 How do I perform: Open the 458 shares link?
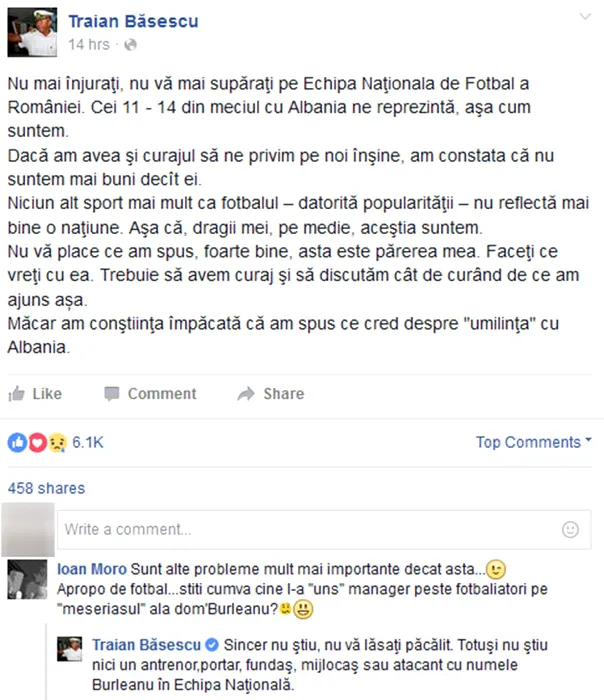[46, 488]
